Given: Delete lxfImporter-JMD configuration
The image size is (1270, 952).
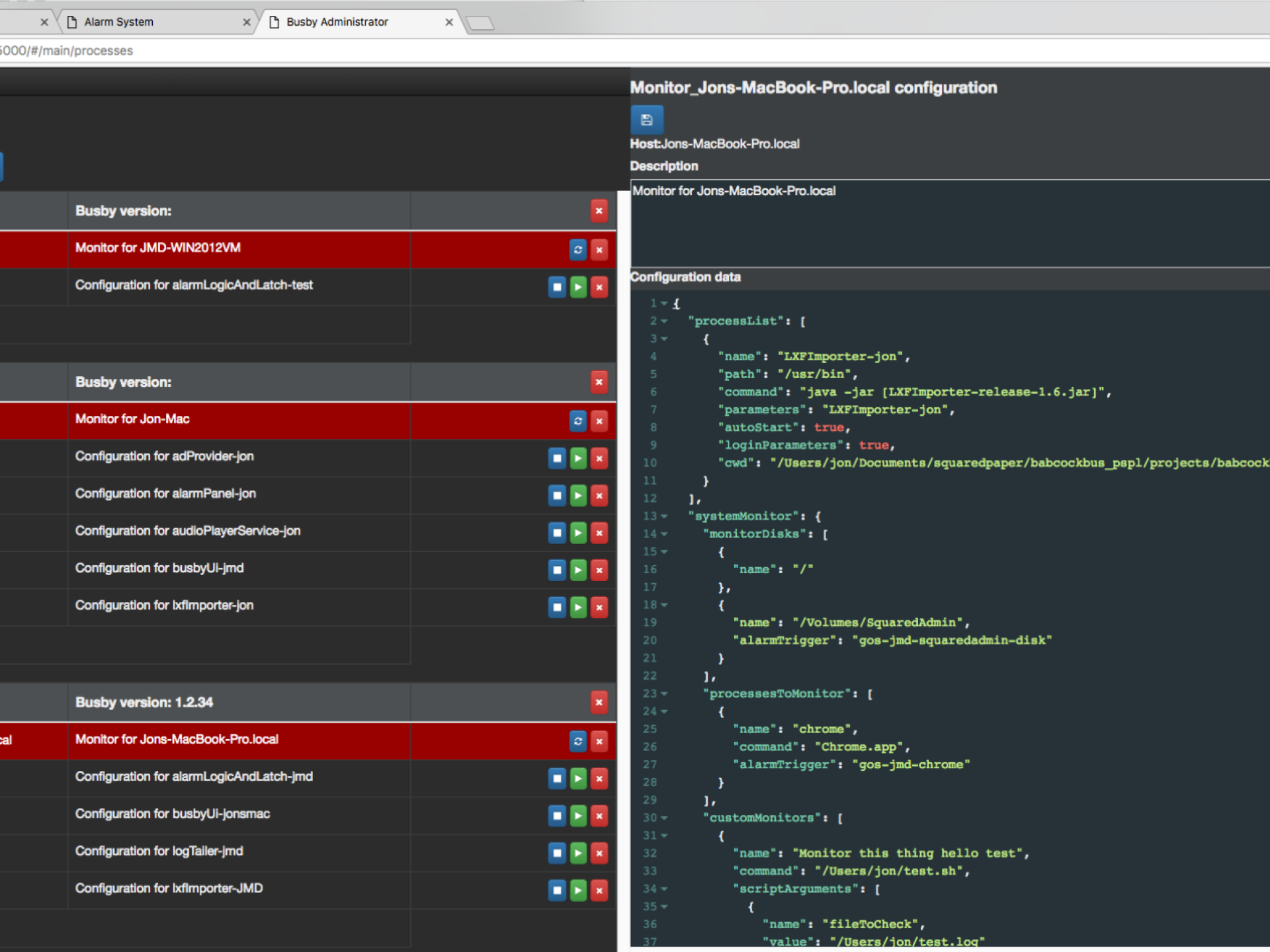Looking at the screenshot, I should (599, 891).
